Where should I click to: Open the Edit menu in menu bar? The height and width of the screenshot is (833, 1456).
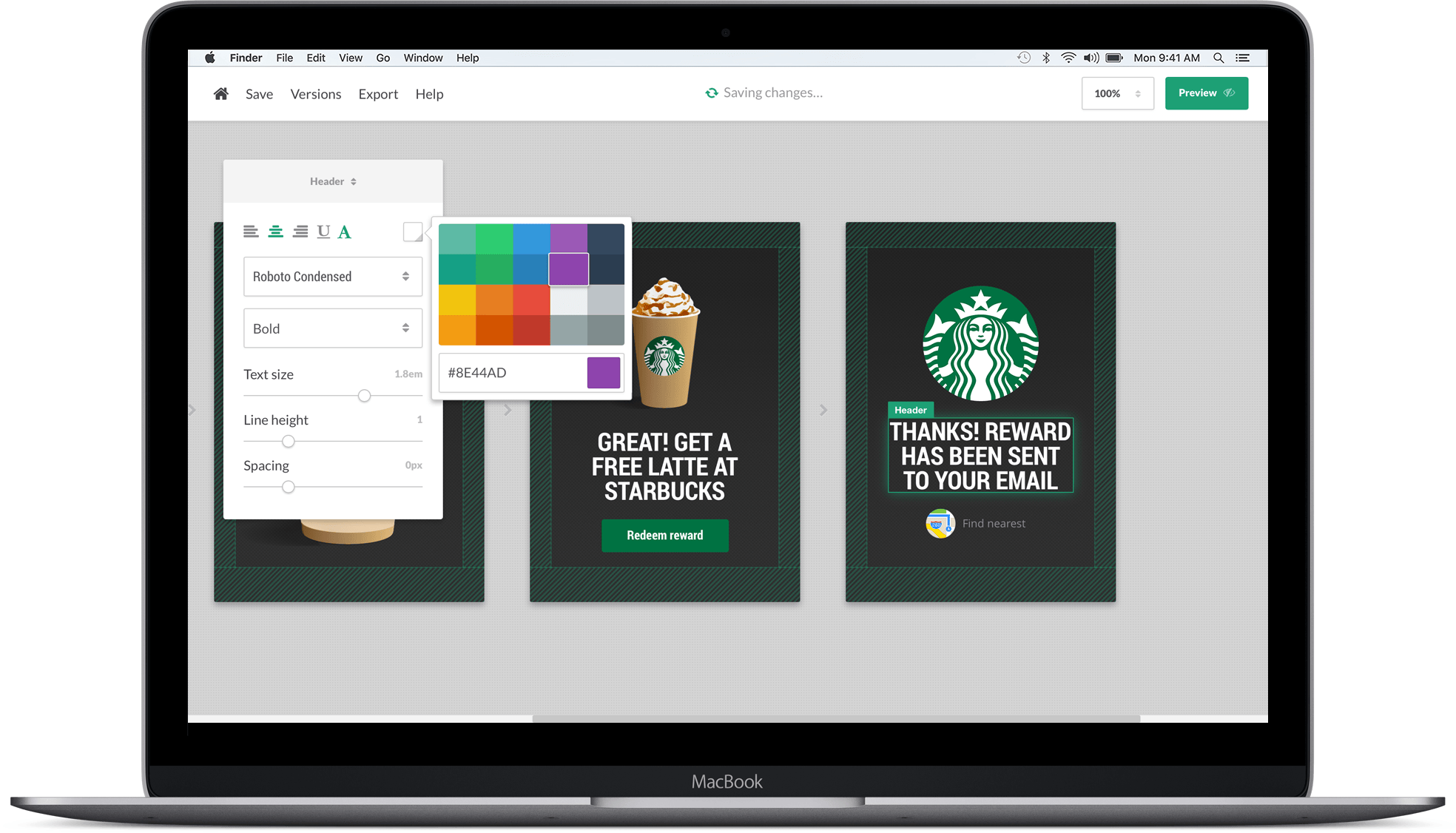[x=316, y=58]
